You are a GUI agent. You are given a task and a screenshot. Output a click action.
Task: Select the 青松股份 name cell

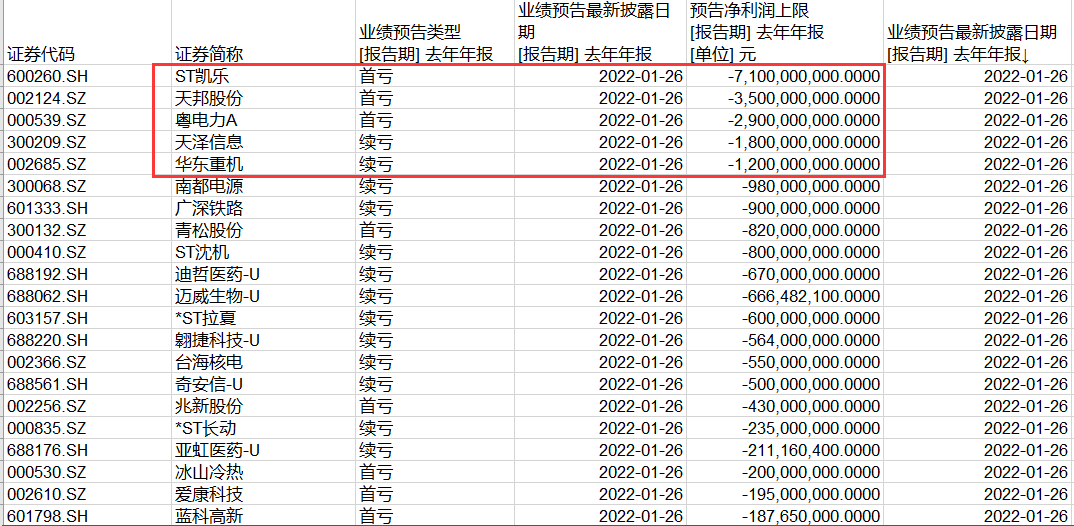tap(264, 230)
